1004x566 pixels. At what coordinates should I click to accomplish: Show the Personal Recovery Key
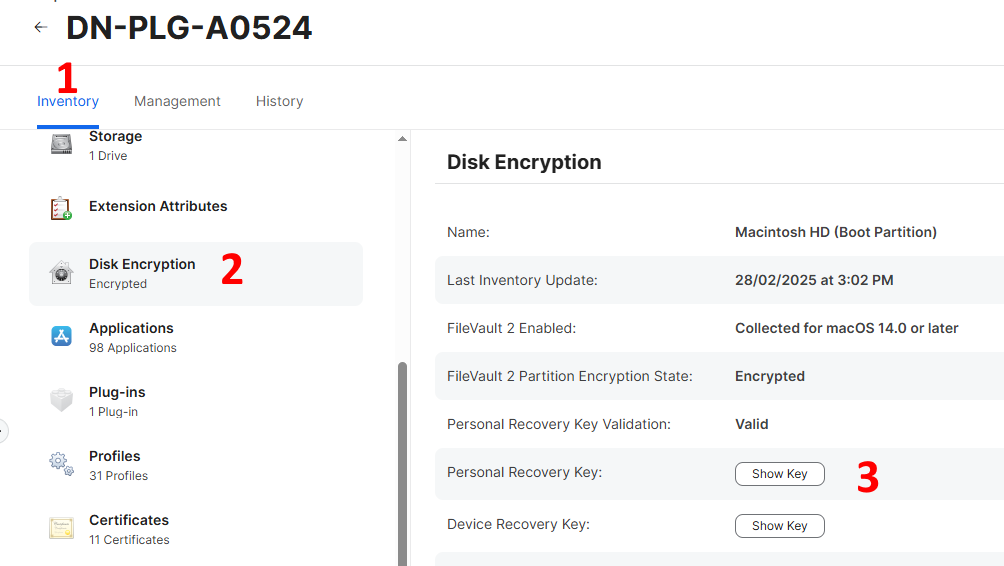click(x=779, y=474)
